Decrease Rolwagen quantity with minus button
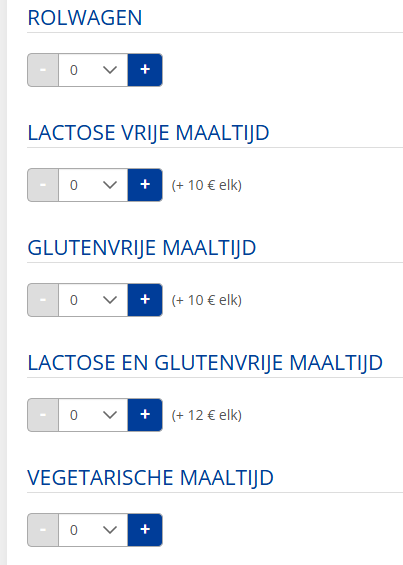The image size is (403, 565). point(43,70)
